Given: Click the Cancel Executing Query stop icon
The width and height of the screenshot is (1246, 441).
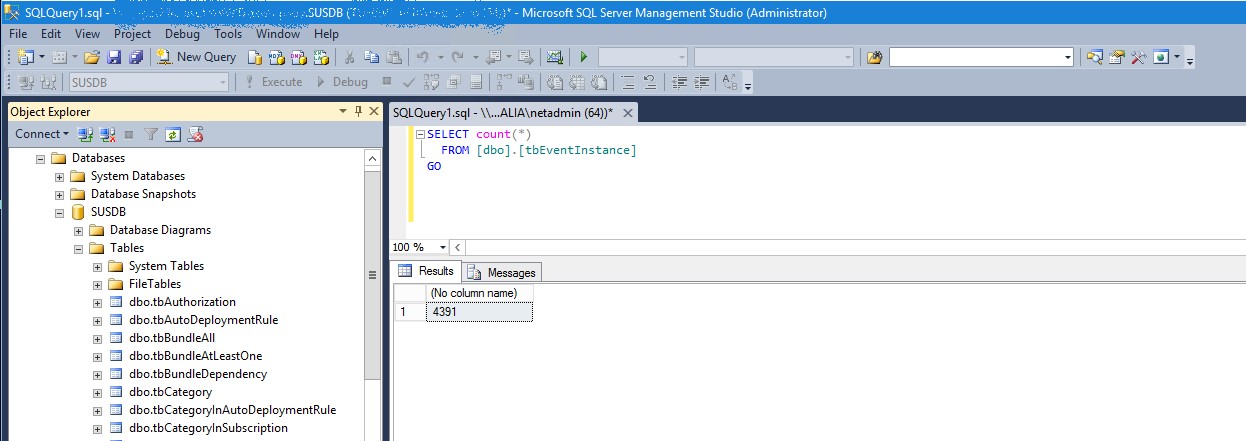Looking at the screenshot, I should [x=386, y=82].
